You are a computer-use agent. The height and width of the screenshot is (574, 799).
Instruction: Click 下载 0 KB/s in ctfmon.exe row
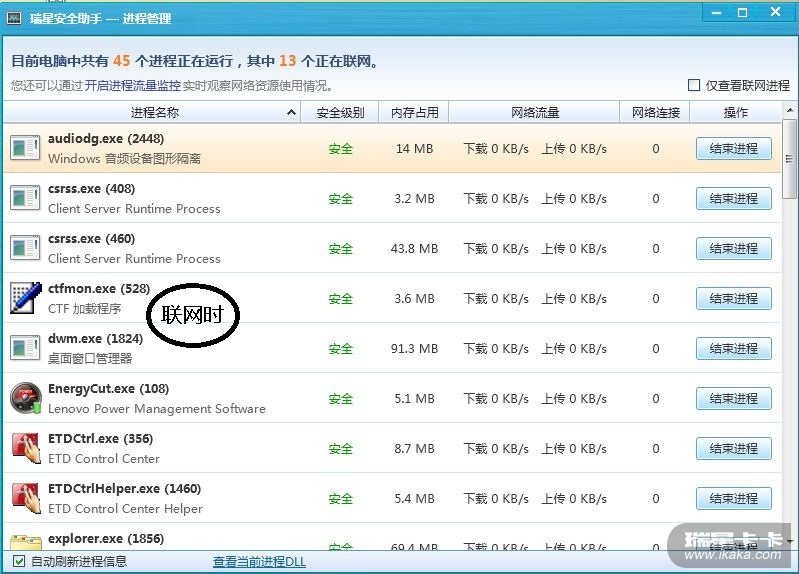(496, 299)
